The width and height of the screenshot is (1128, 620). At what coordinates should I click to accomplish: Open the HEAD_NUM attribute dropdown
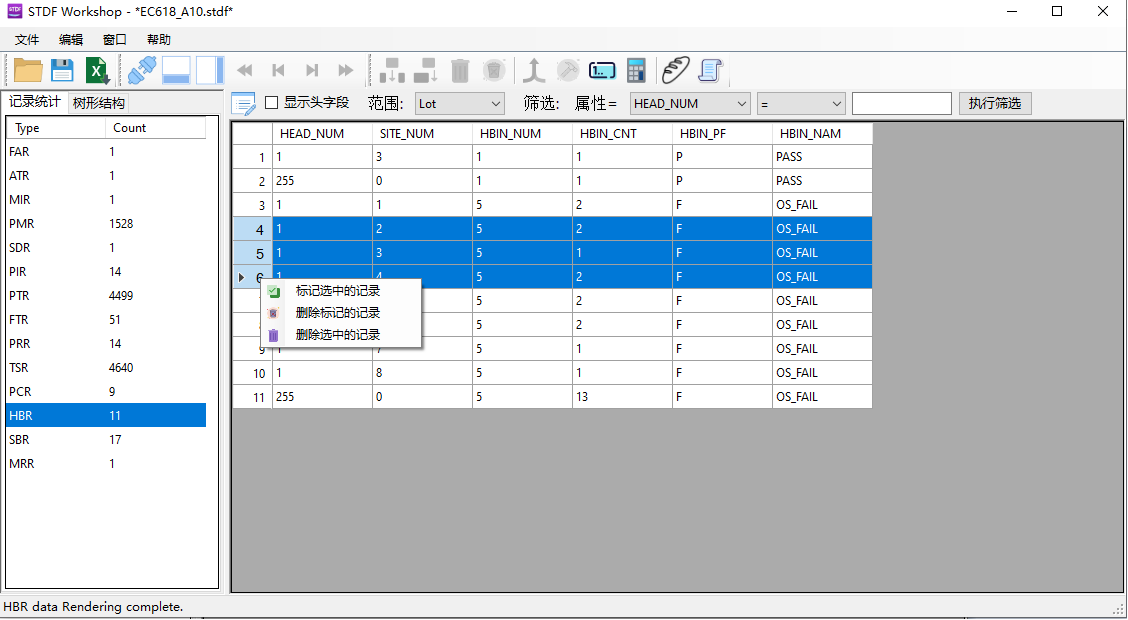point(690,104)
